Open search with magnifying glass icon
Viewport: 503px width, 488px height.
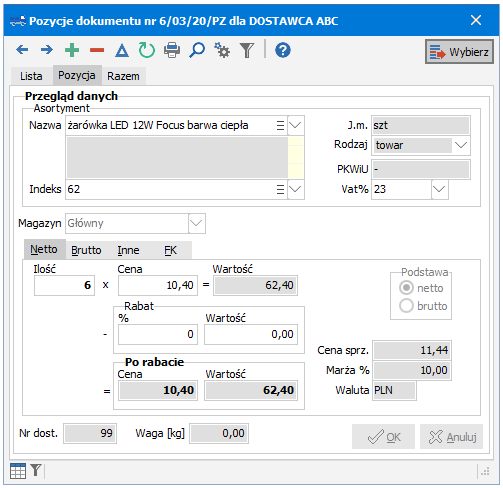pyautogui.click(x=197, y=50)
